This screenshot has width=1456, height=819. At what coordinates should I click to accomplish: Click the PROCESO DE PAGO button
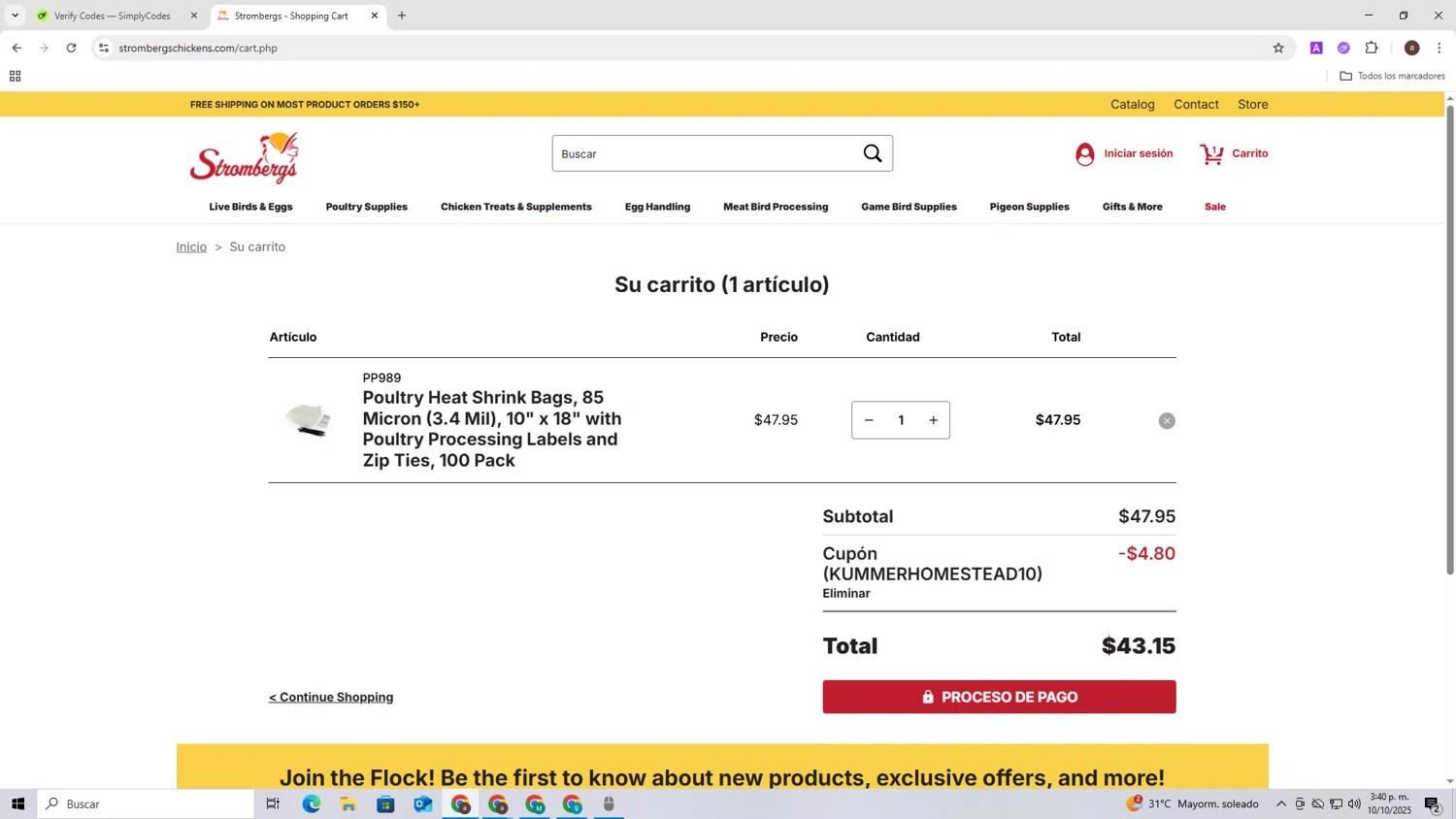point(999,697)
